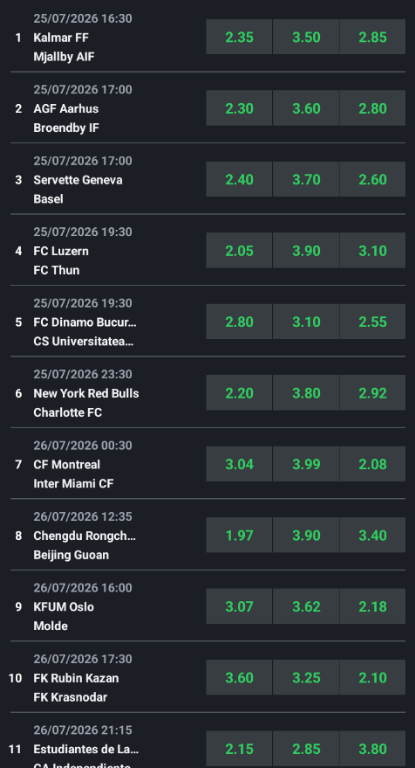
Task: Select 2.35 home odds for Kalmar FF
Action: 239,37
